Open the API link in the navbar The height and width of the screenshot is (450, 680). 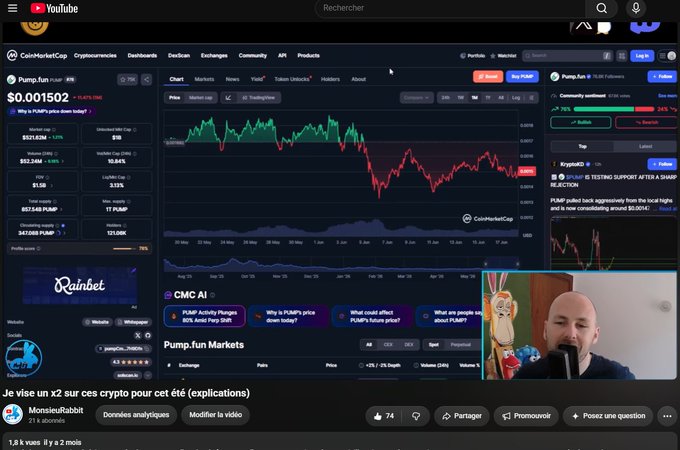[282, 55]
